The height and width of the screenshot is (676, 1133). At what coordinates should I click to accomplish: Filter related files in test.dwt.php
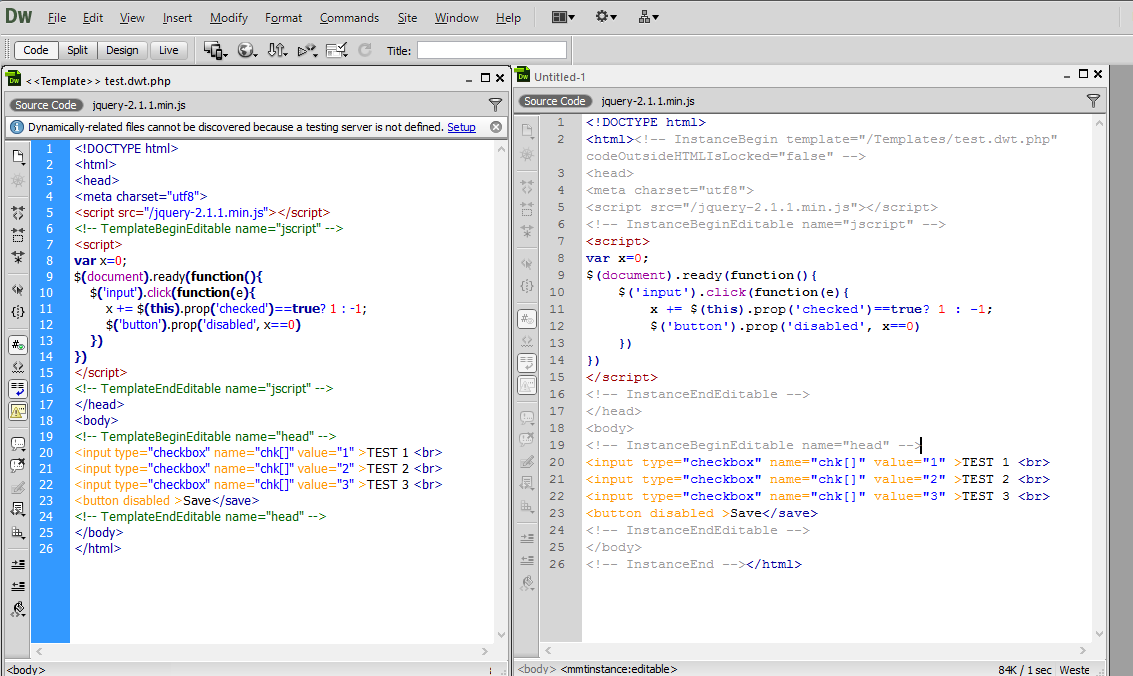[x=495, y=105]
